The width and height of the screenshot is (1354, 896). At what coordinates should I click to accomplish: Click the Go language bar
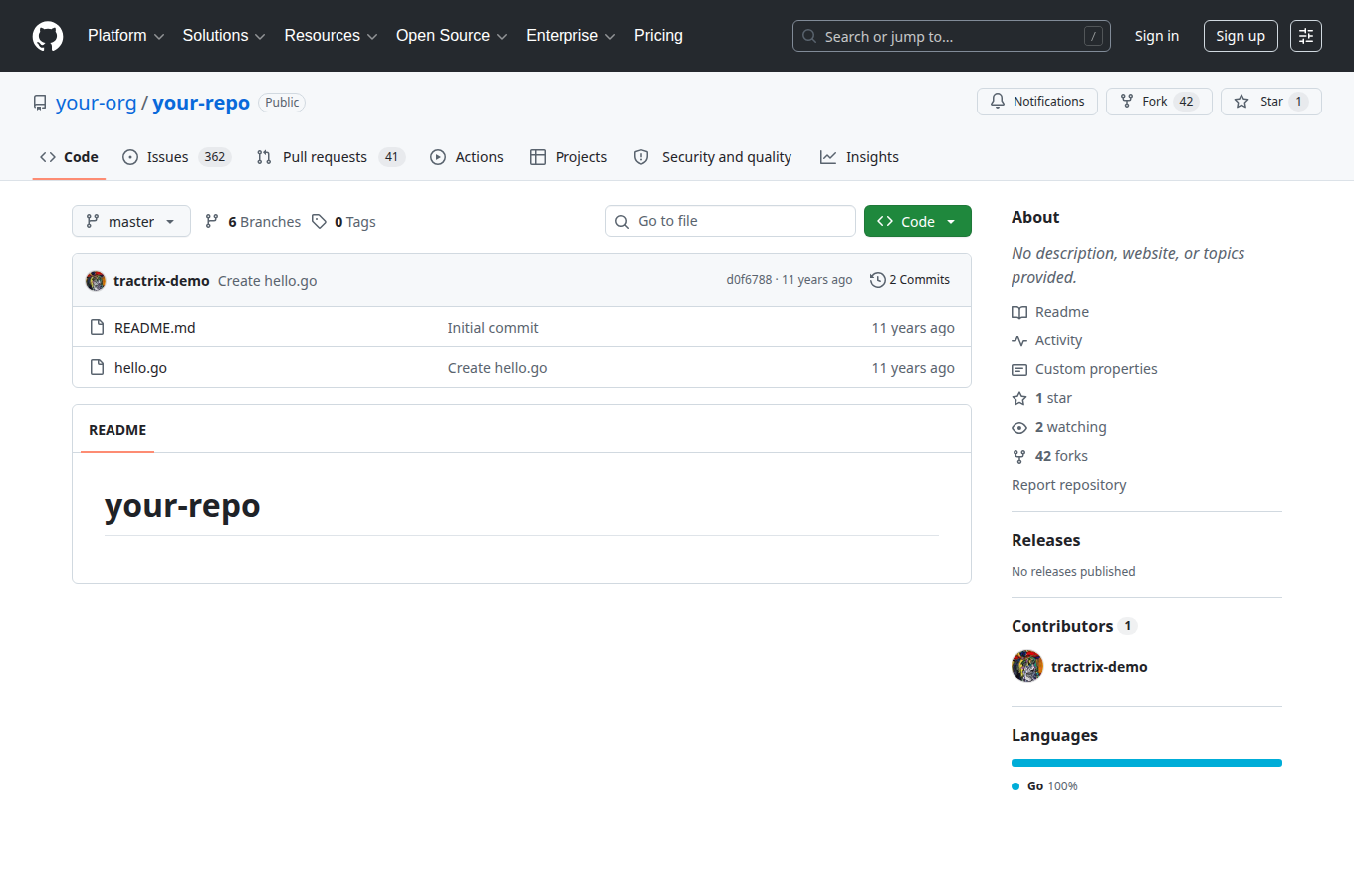[1147, 763]
